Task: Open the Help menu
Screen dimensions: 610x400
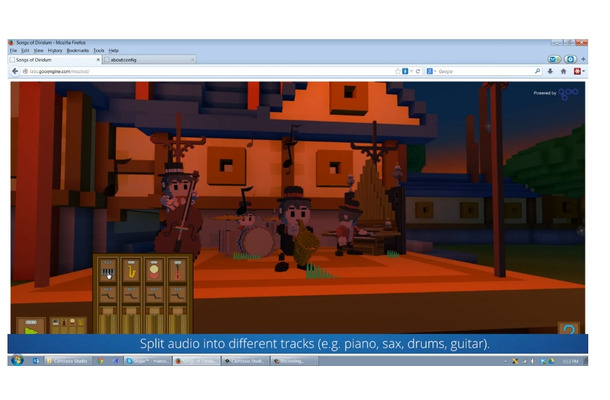Action: point(114,51)
